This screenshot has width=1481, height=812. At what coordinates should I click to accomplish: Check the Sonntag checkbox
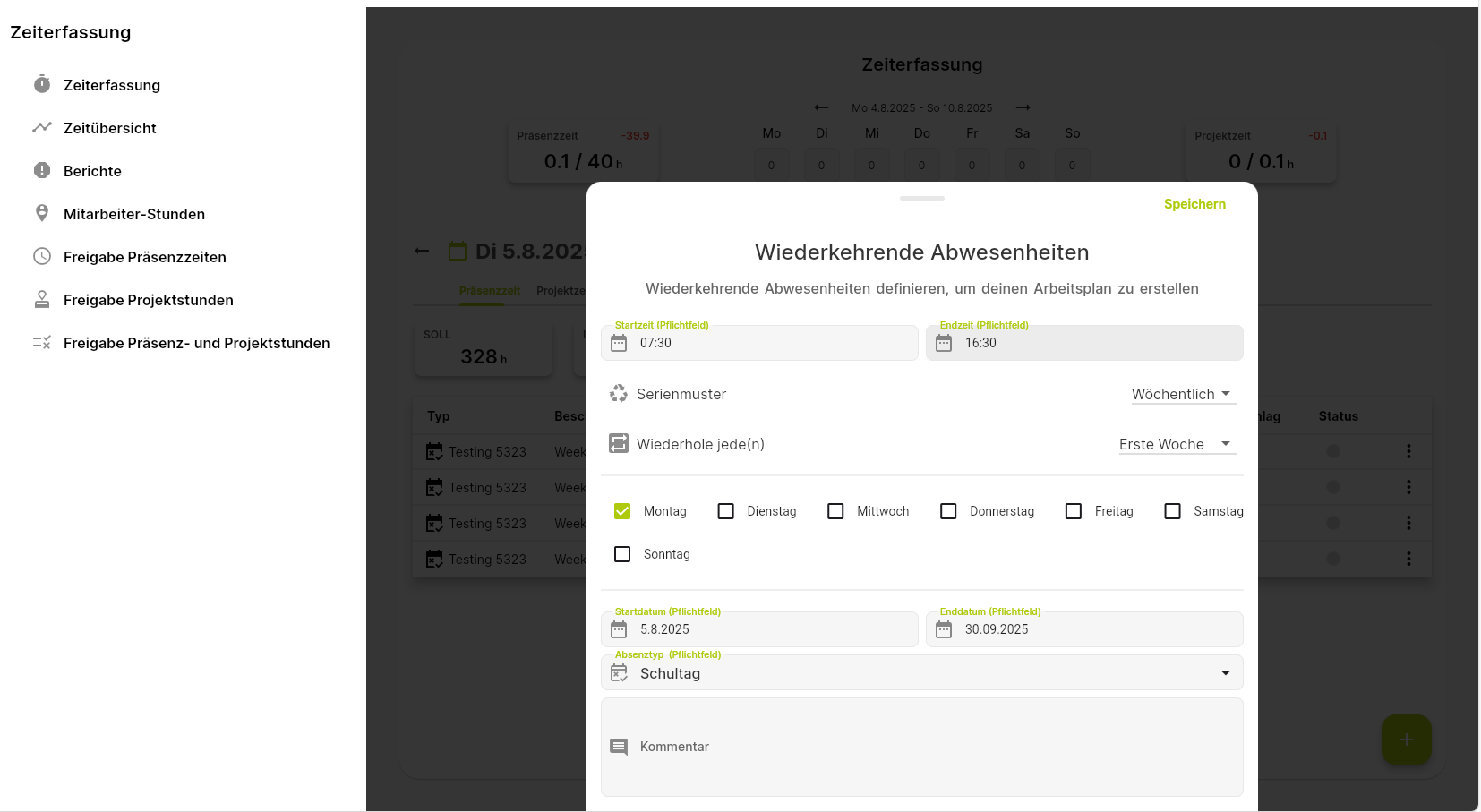tap(622, 554)
